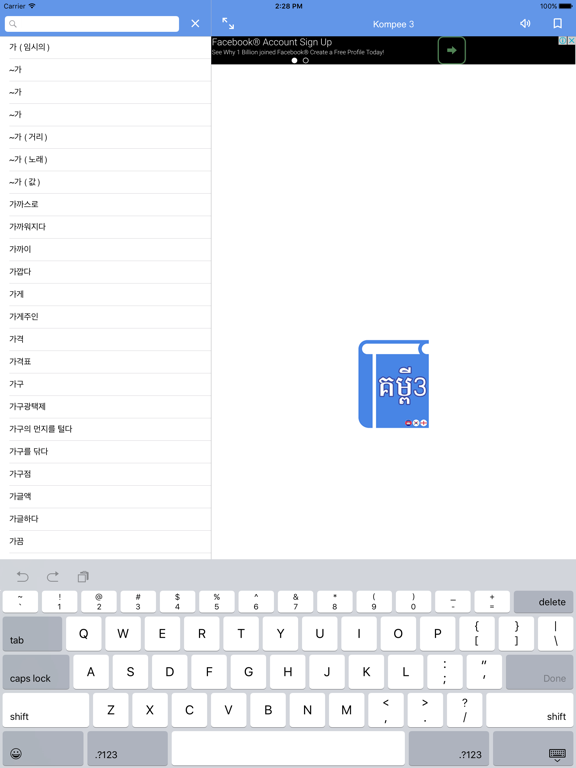Image resolution: width=576 pixels, height=768 pixels.
Task: Open the phrase 가구의 먼지를 털다
Action: [x=105, y=429]
